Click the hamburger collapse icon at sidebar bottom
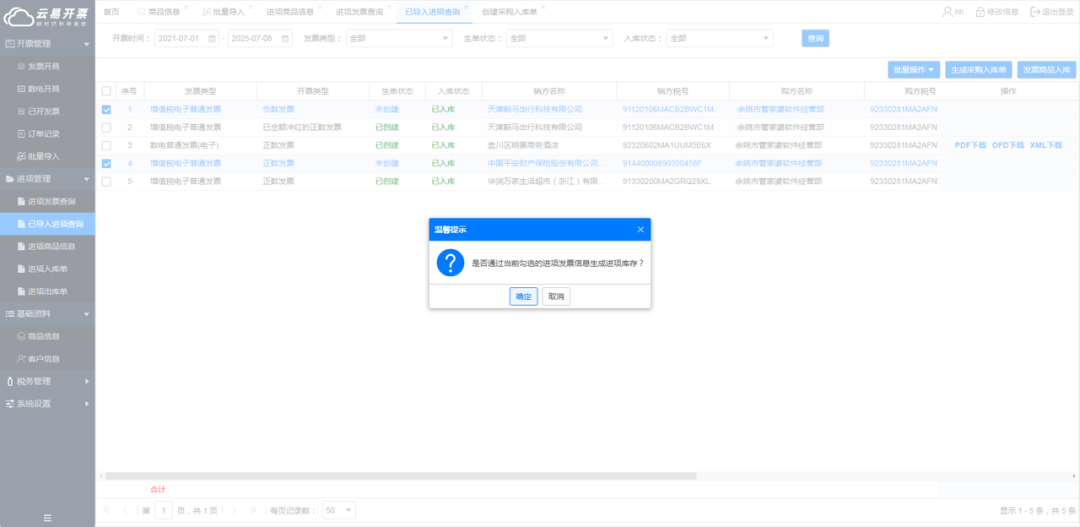Screen dimensions: 1080x527 (47, 517)
